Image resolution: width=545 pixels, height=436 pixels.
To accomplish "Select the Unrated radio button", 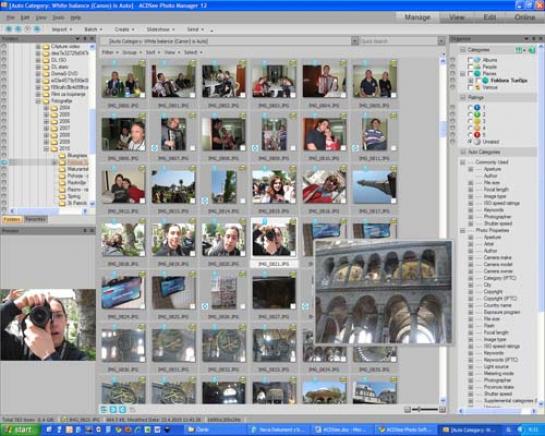I will point(470,142).
